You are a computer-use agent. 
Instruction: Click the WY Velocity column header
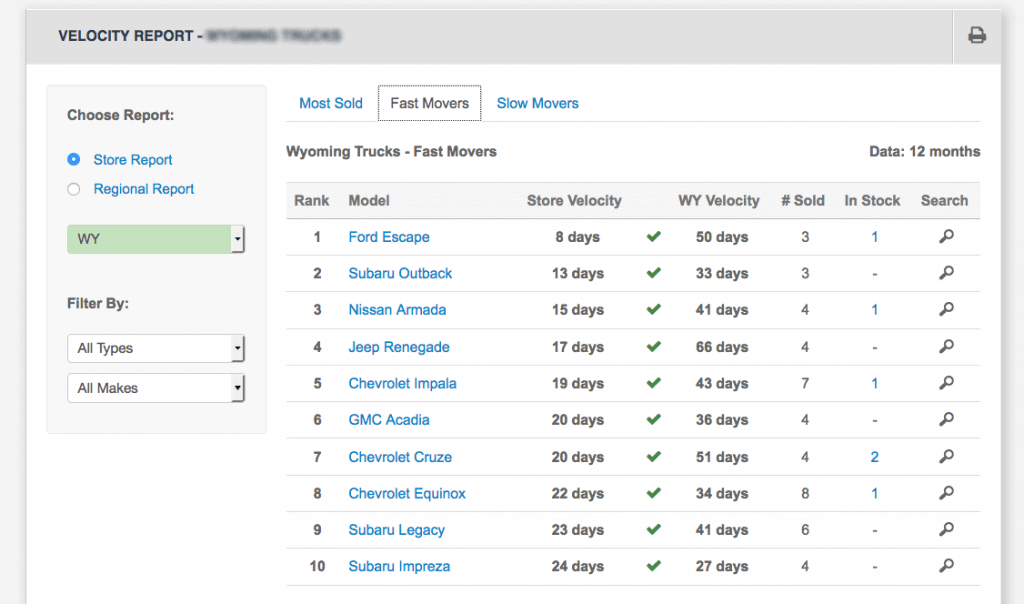point(718,200)
